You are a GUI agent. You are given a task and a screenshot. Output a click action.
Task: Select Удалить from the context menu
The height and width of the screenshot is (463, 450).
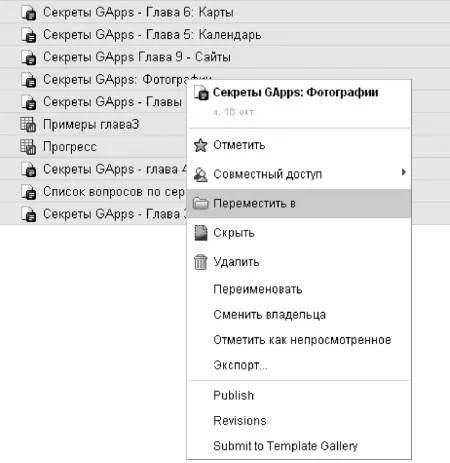pos(299,262)
